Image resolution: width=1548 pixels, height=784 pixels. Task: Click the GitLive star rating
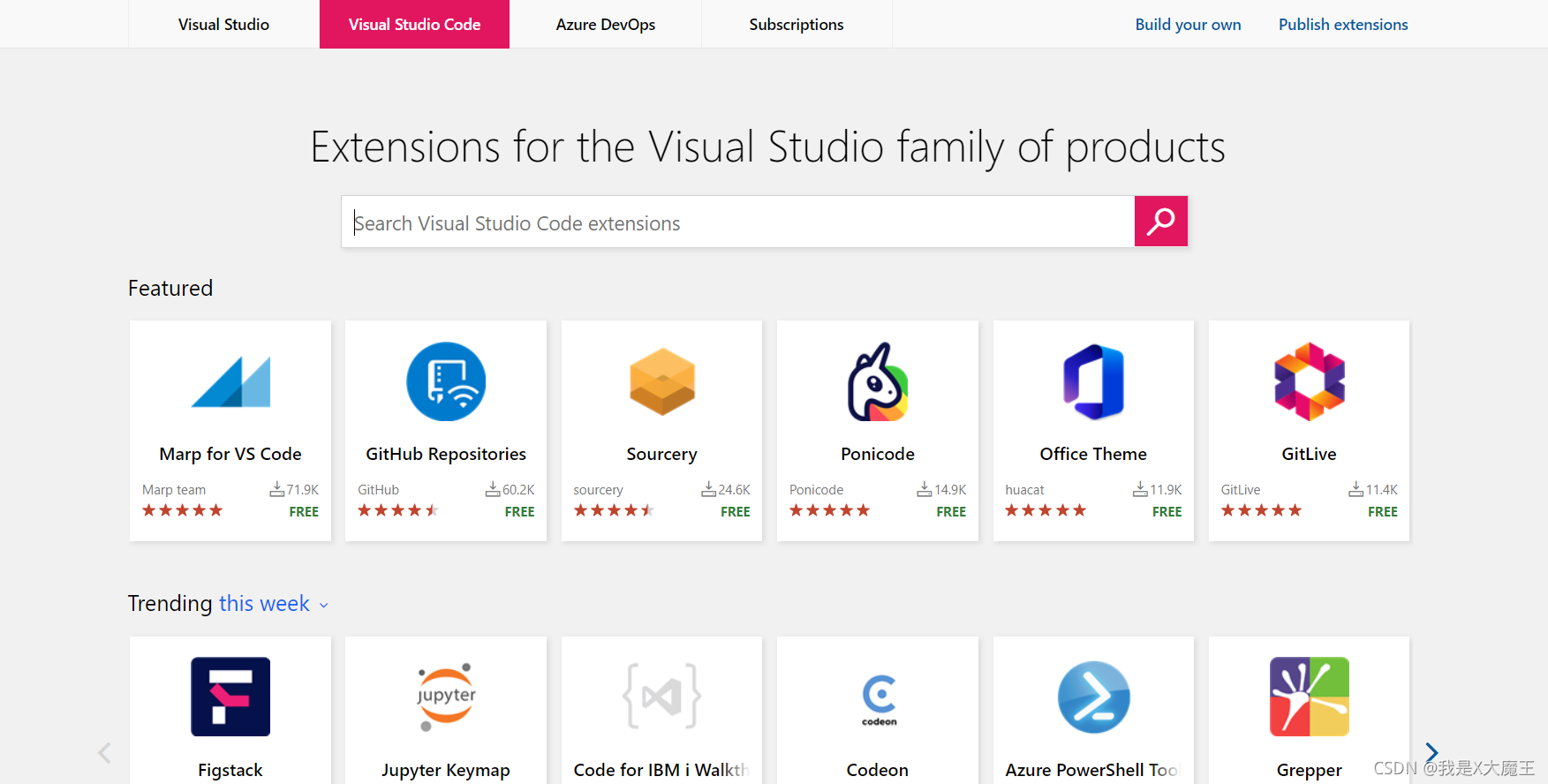click(x=1262, y=510)
